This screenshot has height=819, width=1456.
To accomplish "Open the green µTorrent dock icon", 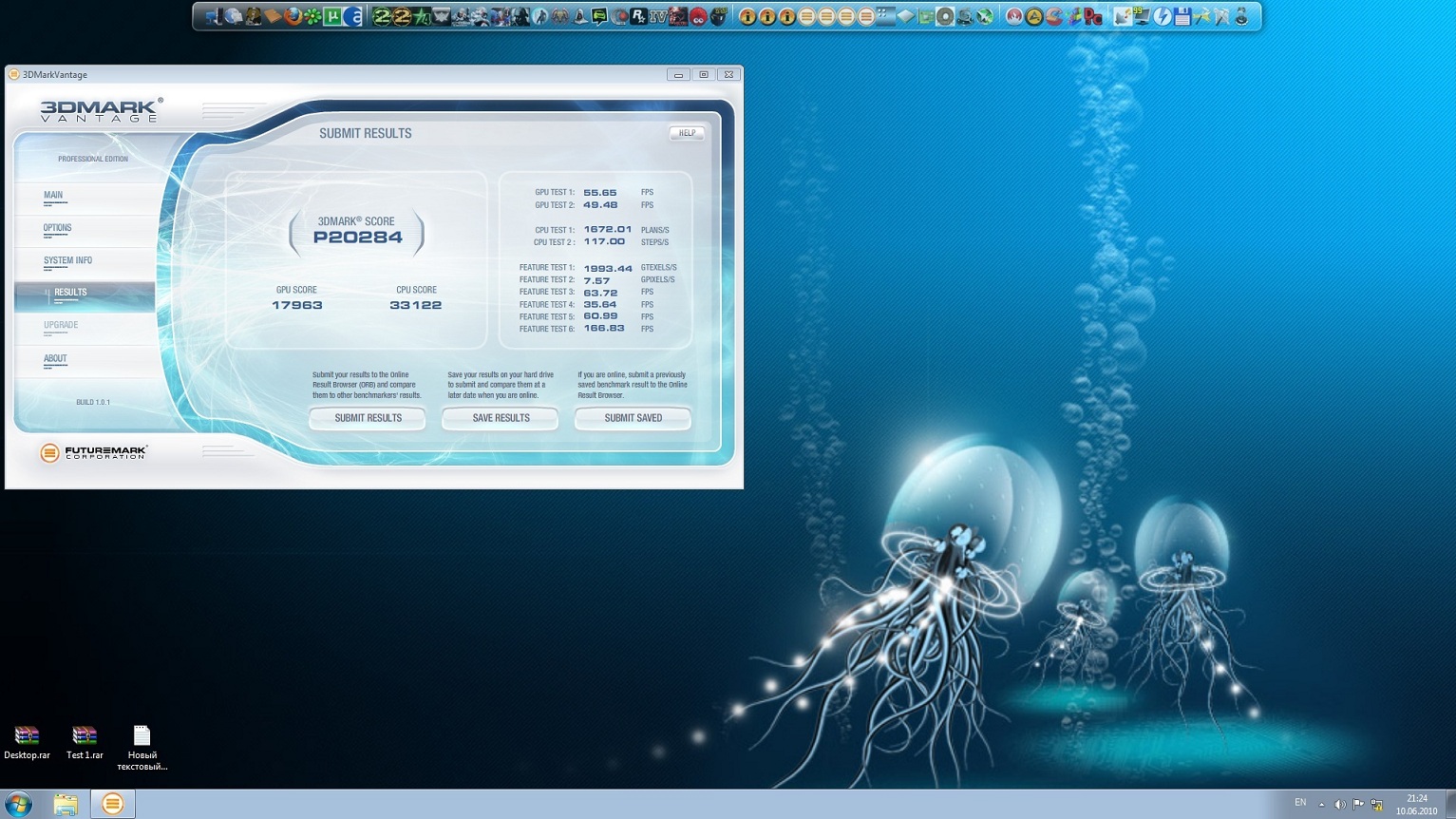I will tap(332, 16).
